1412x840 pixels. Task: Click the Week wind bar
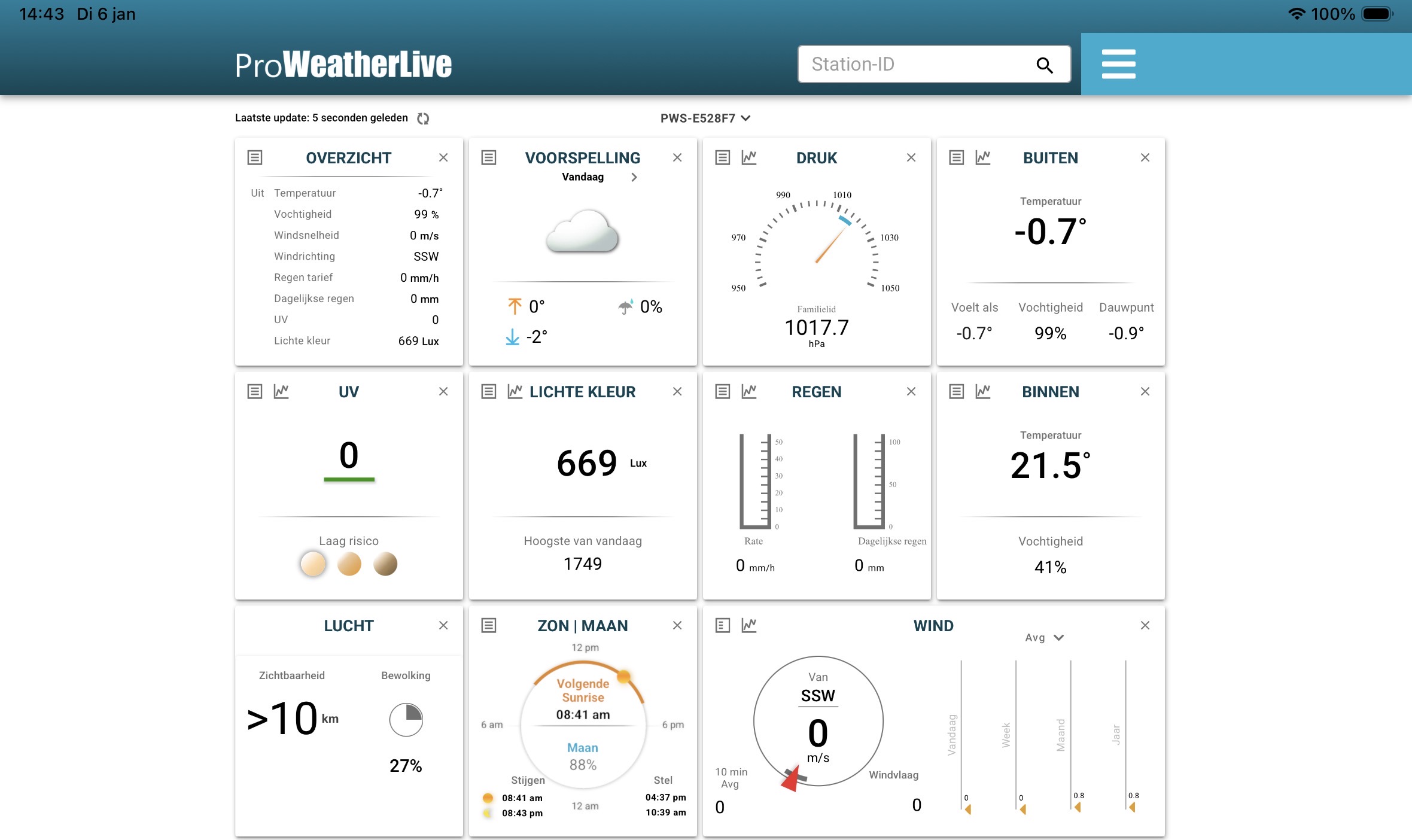click(1016, 736)
